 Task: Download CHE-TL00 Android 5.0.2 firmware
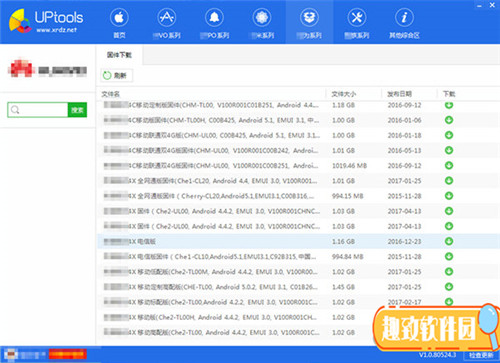pyautogui.click(x=449, y=287)
